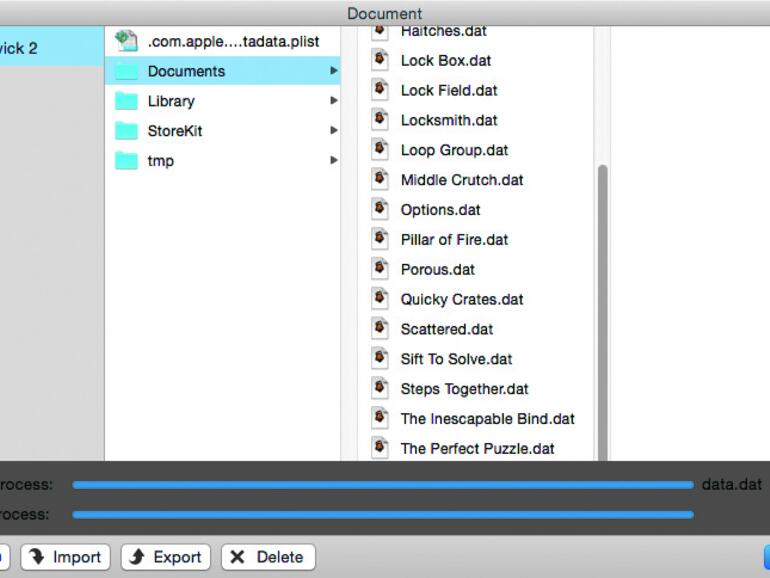Click the tmp folder icon
Screen dimensions: 770x578
(126, 161)
